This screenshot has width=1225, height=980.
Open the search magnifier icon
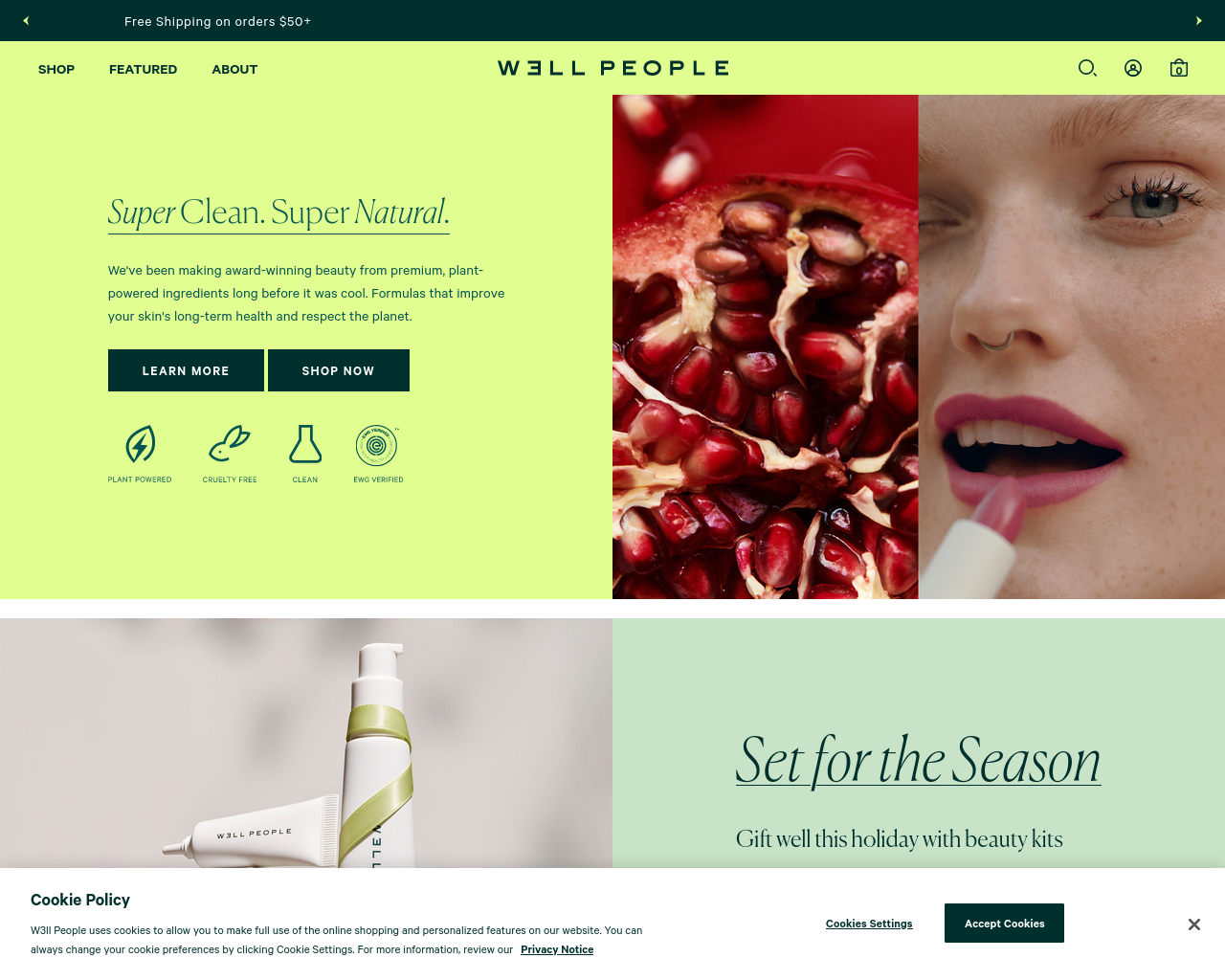(x=1087, y=68)
